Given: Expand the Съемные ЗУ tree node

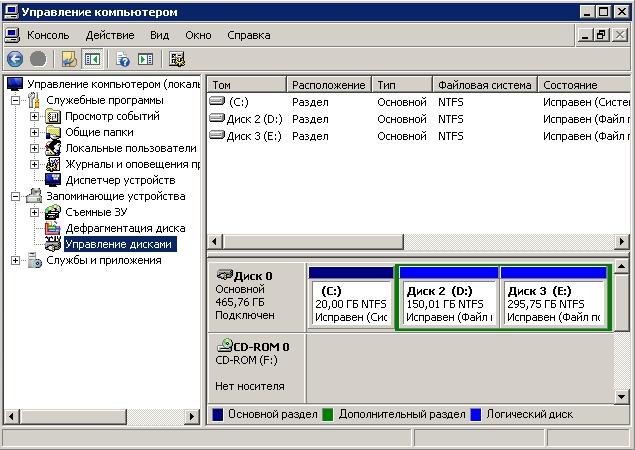Looking at the screenshot, I should point(35,212).
